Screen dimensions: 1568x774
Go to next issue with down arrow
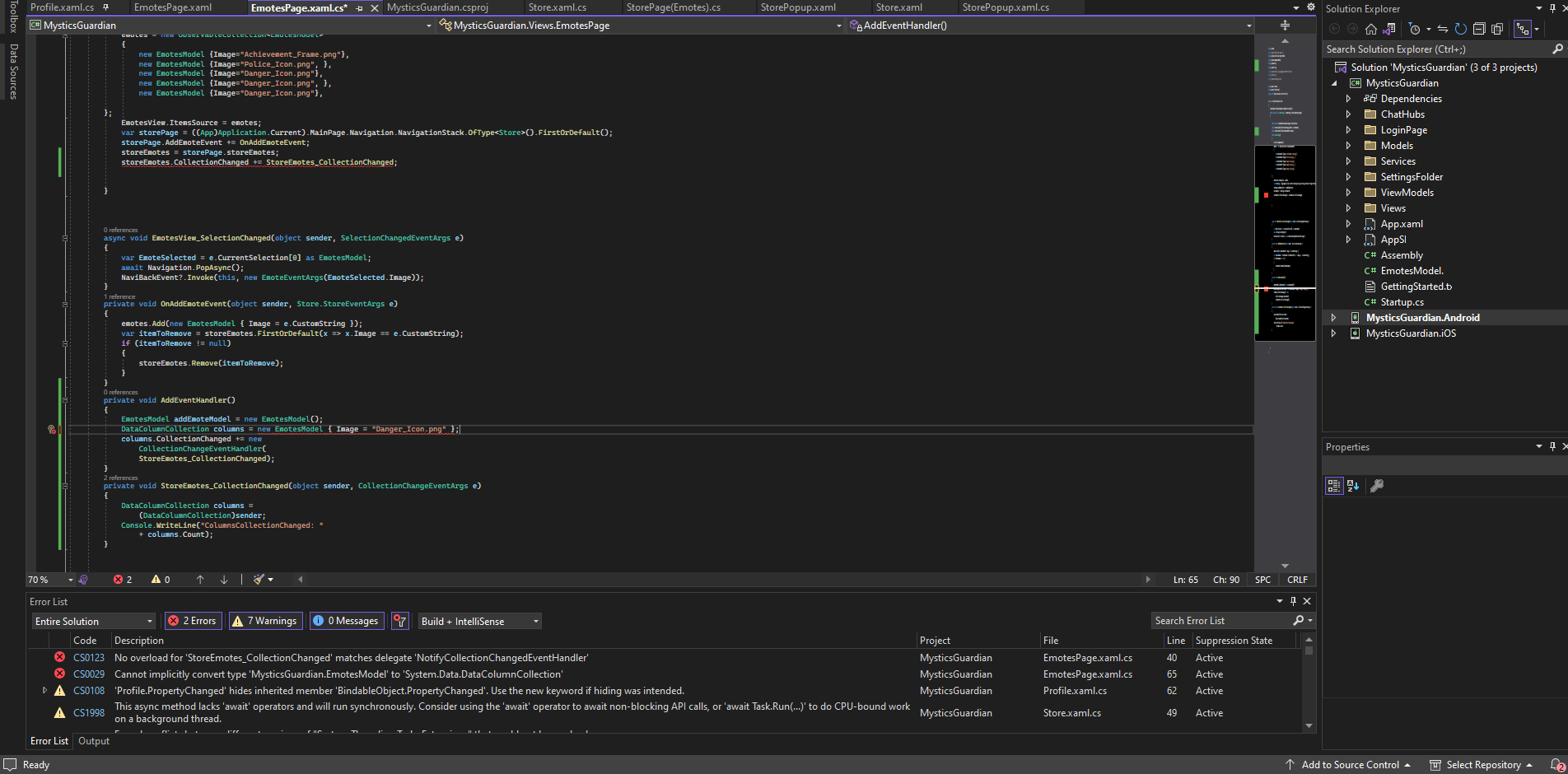[x=224, y=580]
